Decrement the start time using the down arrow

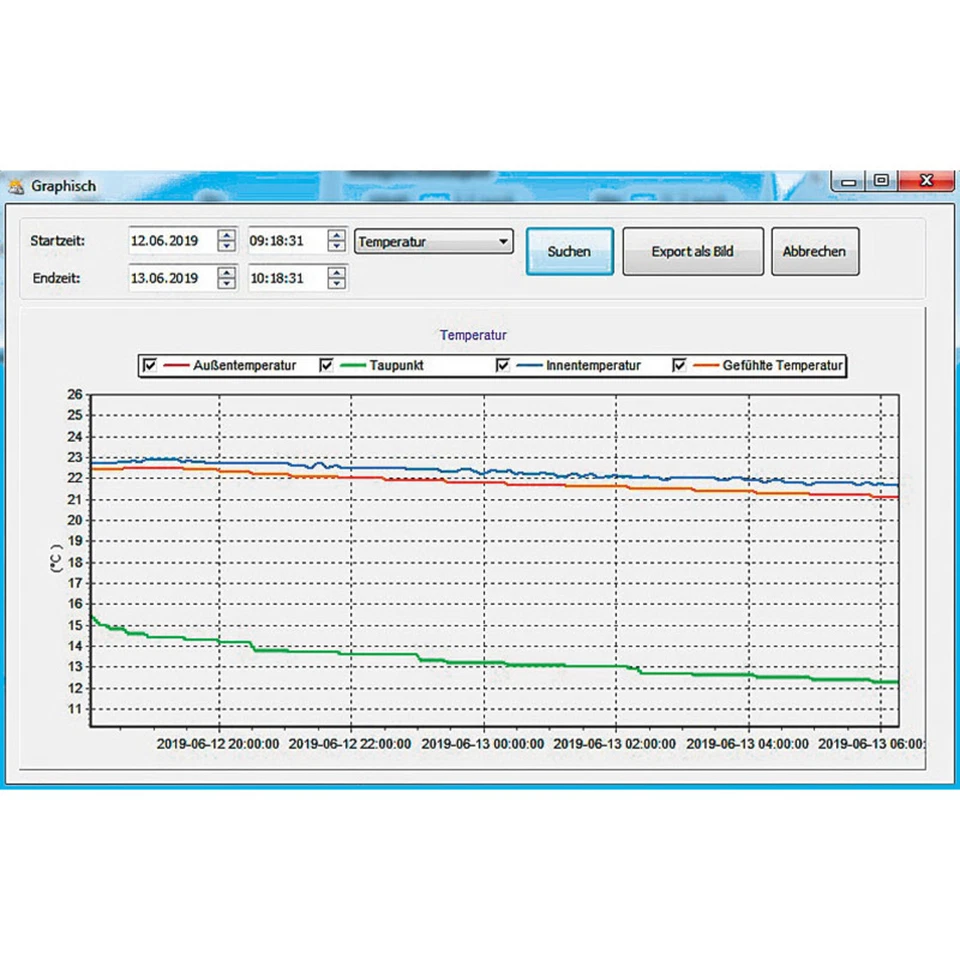point(336,247)
